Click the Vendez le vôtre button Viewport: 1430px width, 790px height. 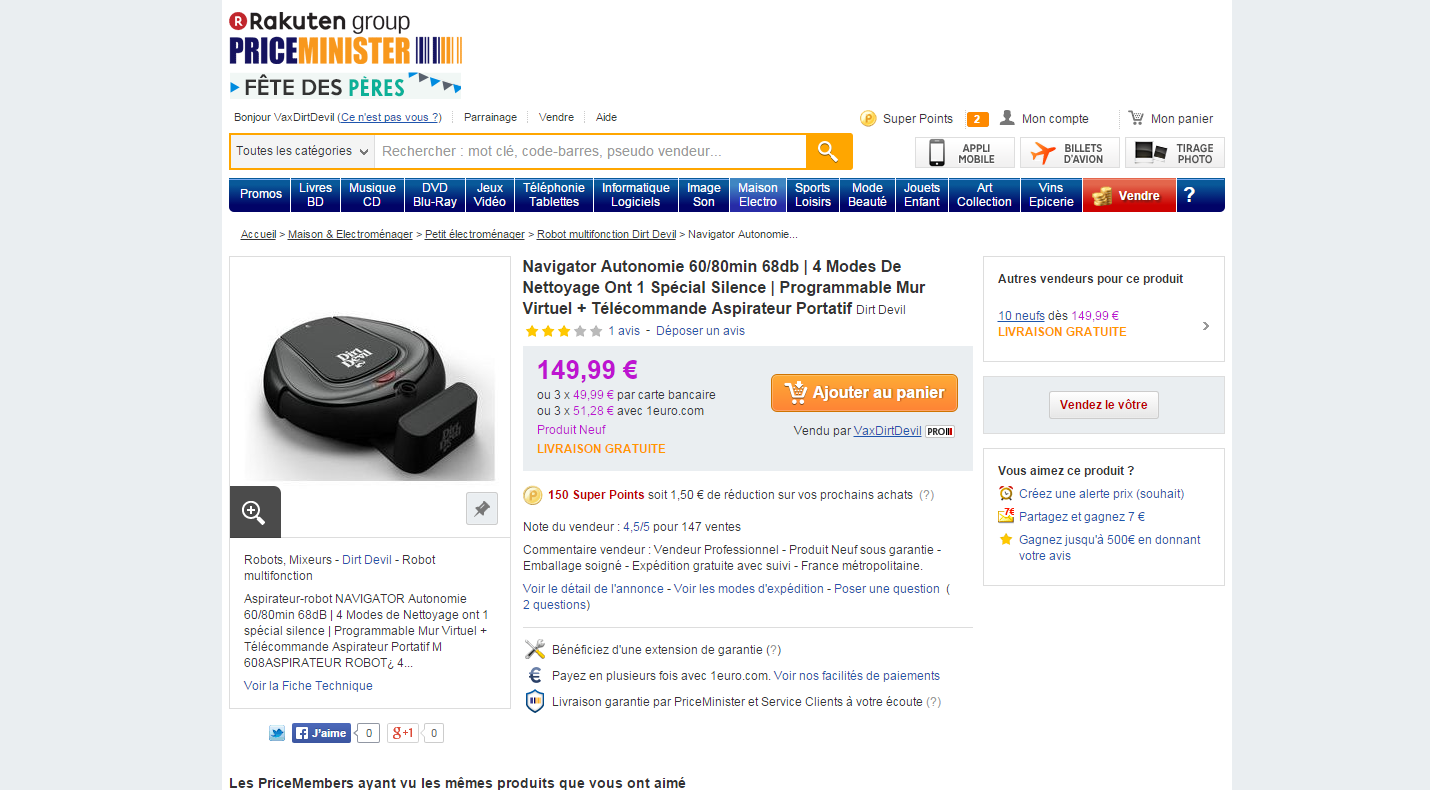tap(1104, 405)
